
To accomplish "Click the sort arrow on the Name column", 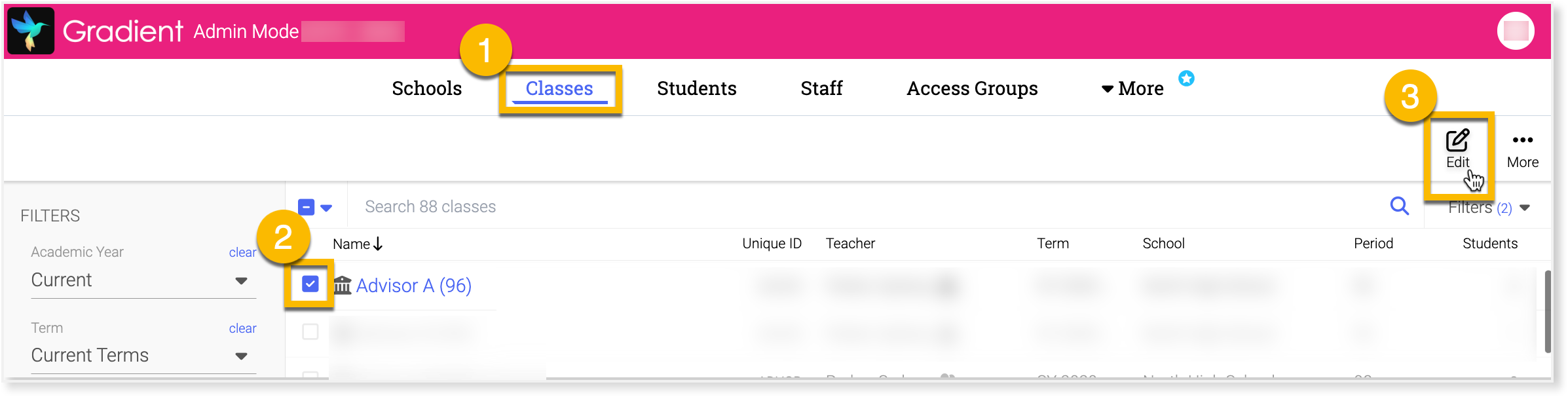I will click(x=378, y=243).
